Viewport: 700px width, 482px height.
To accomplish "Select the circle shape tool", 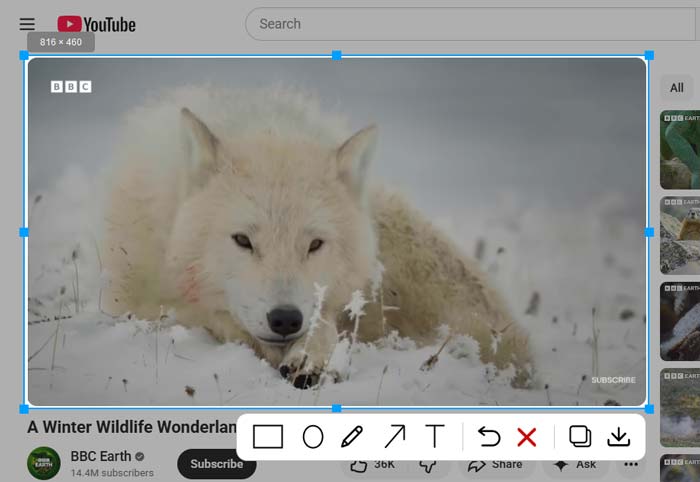I will 312,436.
